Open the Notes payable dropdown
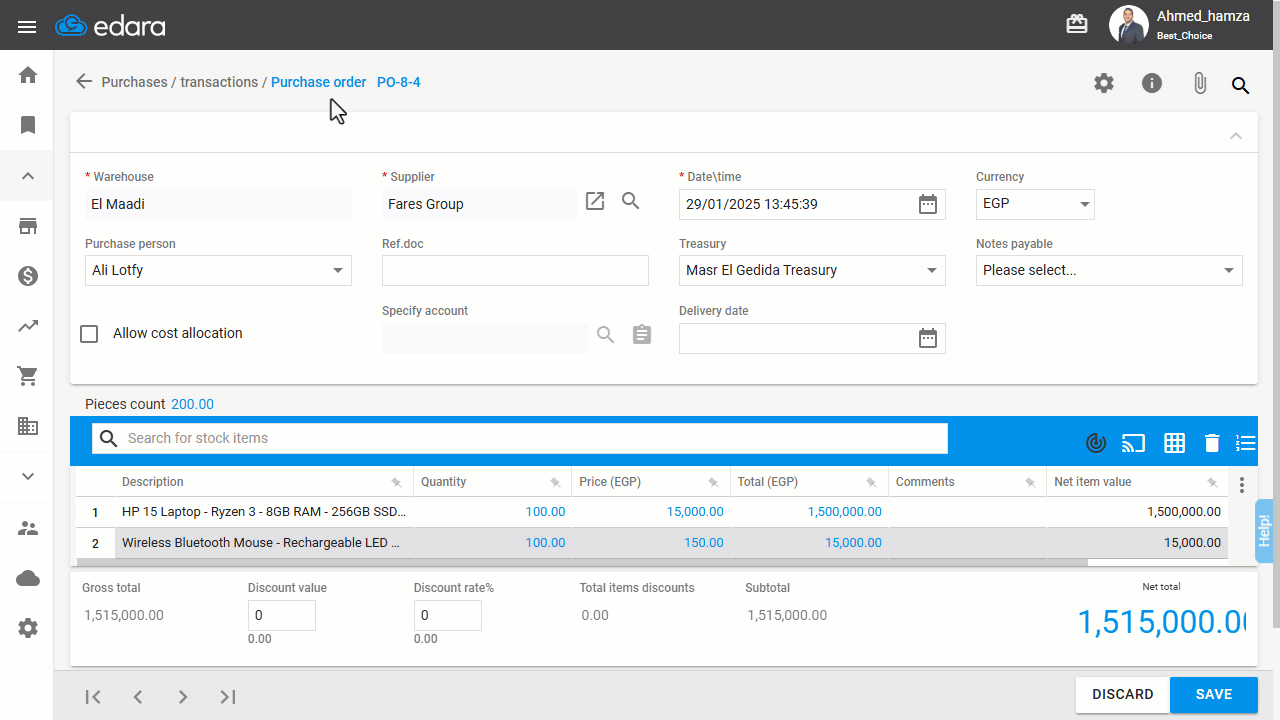 1109,270
